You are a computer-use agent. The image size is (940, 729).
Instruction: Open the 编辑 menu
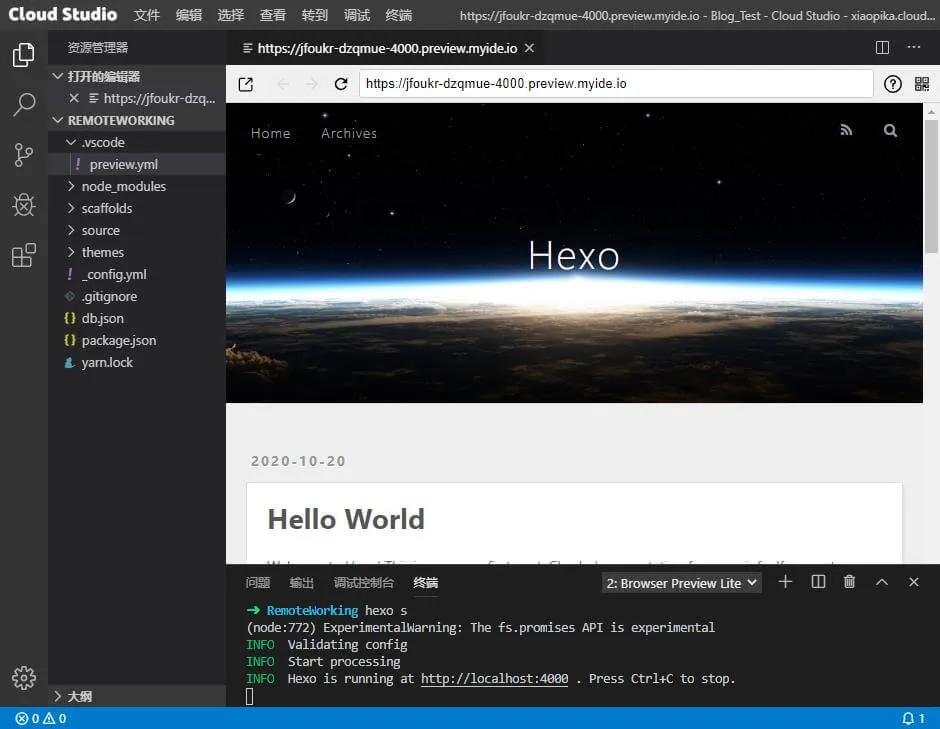point(188,15)
